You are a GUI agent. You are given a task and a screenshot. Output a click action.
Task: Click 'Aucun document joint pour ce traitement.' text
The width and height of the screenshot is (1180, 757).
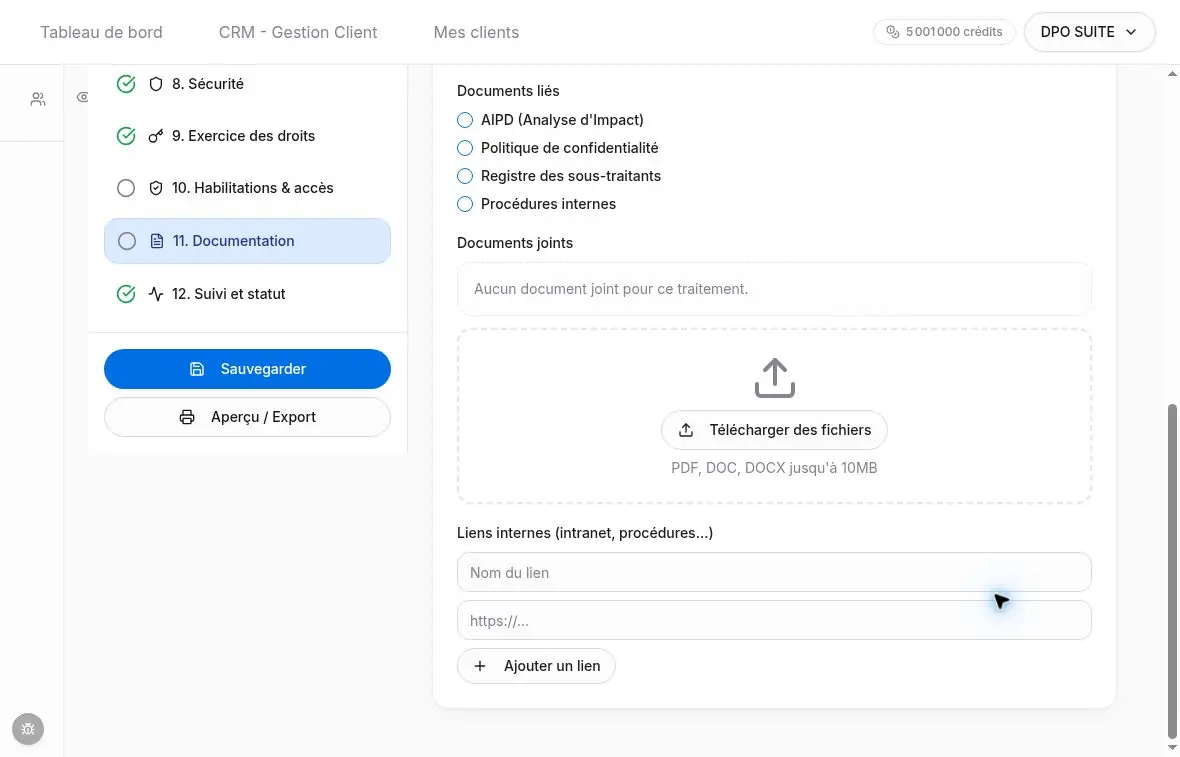(610, 289)
